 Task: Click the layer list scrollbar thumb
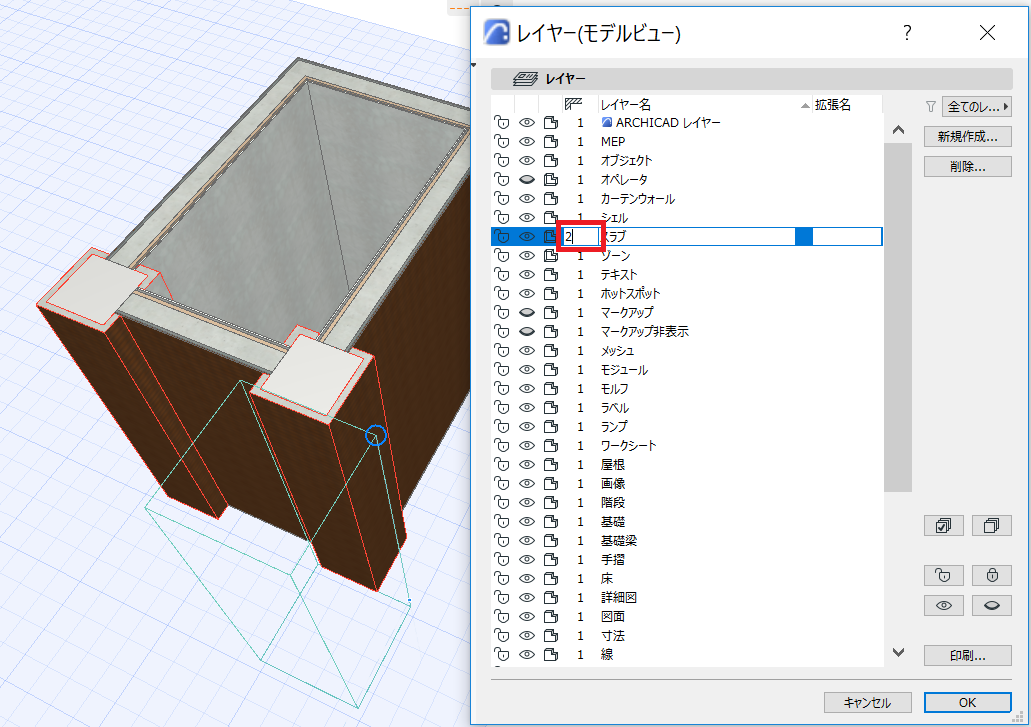[898, 317]
